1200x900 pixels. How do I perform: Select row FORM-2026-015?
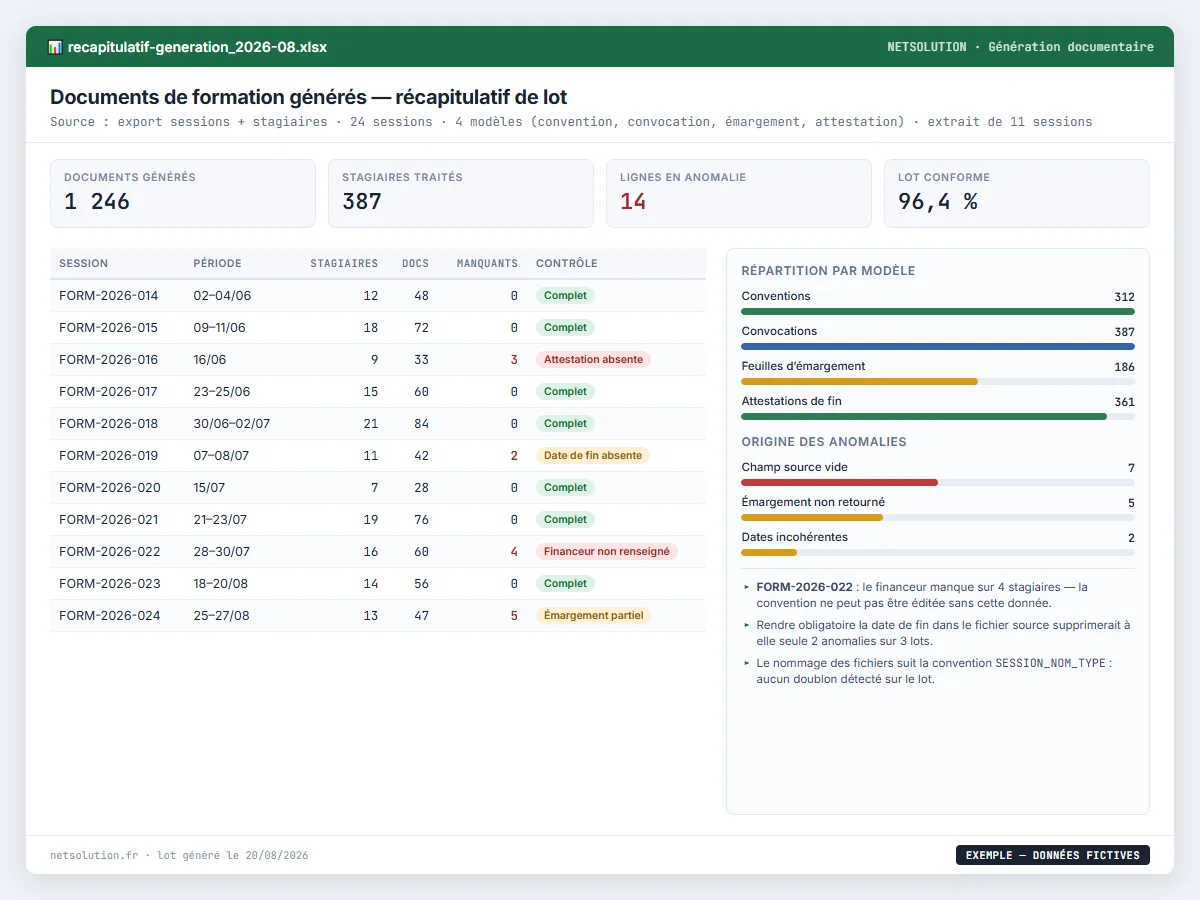(x=378, y=328)
